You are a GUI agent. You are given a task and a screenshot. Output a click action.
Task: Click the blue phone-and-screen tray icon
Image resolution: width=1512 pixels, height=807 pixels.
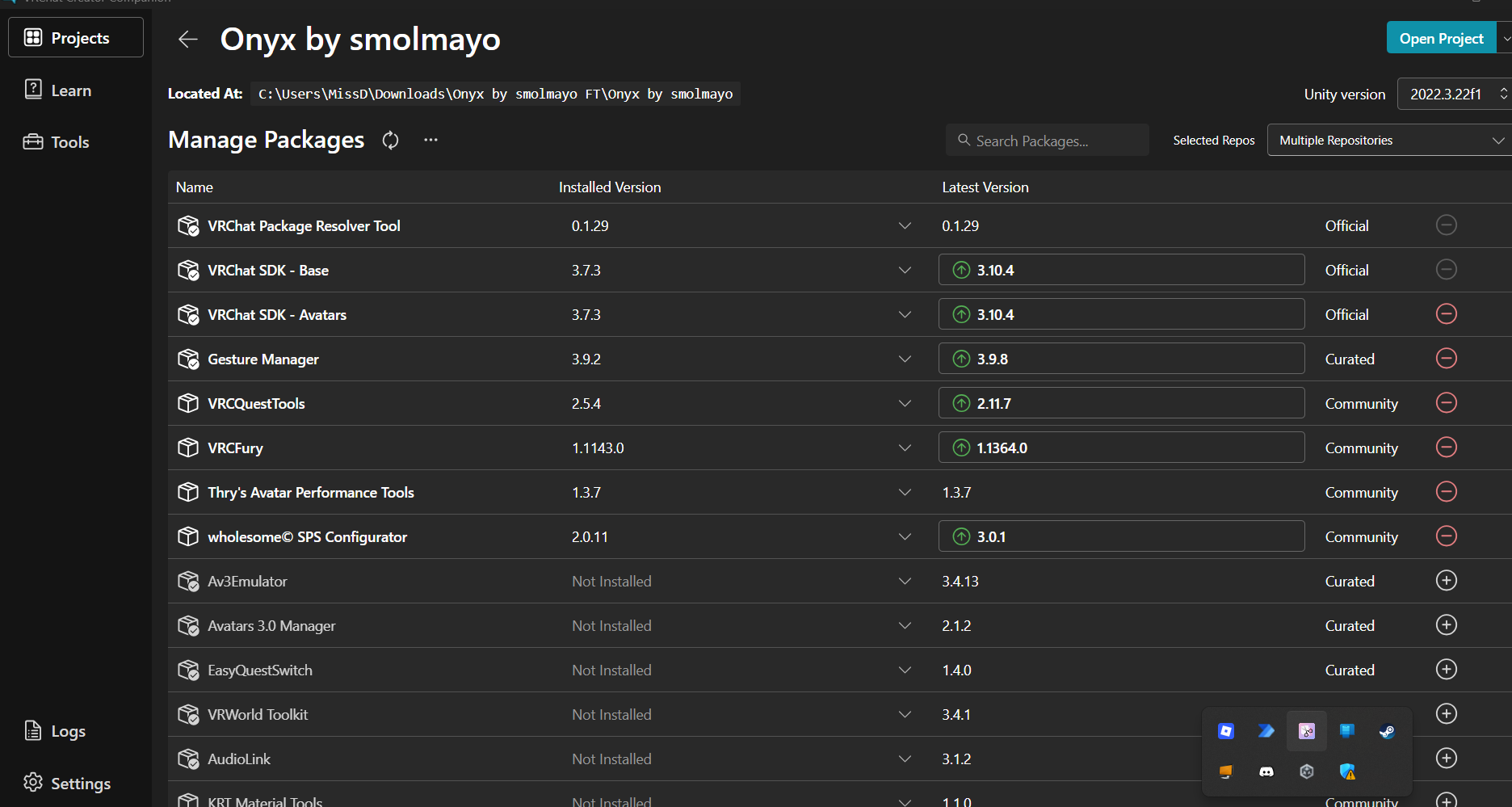1347,731
